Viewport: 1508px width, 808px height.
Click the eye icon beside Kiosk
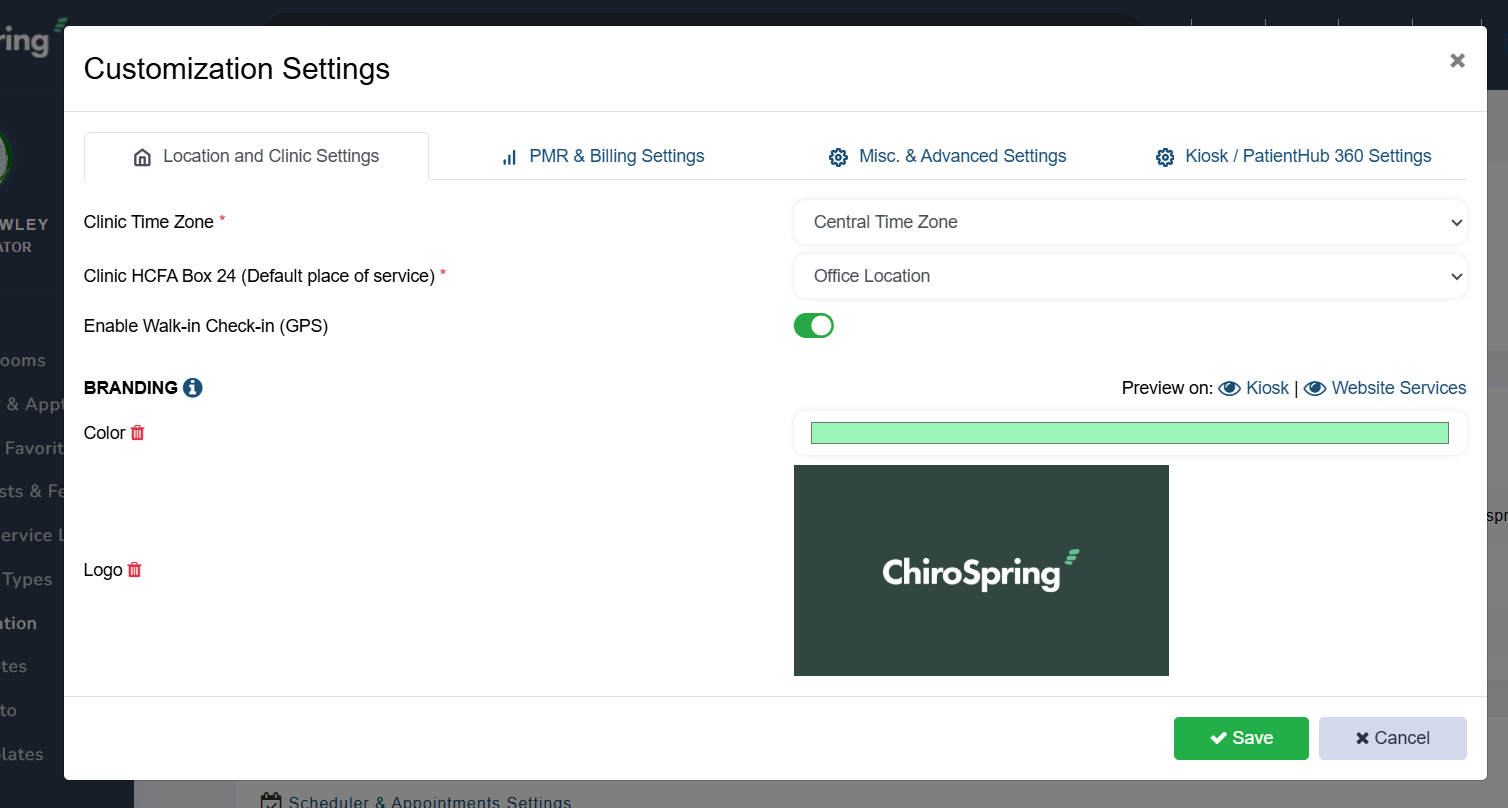coord(1229,388)
